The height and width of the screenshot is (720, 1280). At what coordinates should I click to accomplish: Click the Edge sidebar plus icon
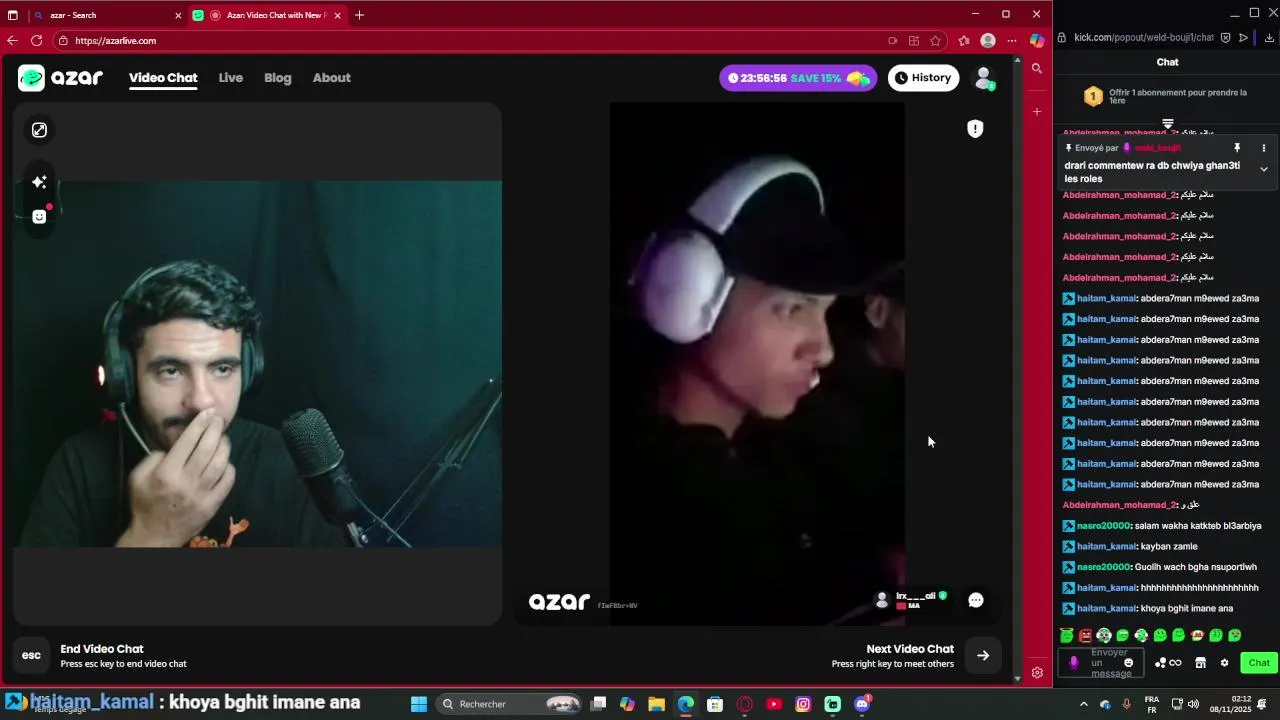click(1037, 112)
